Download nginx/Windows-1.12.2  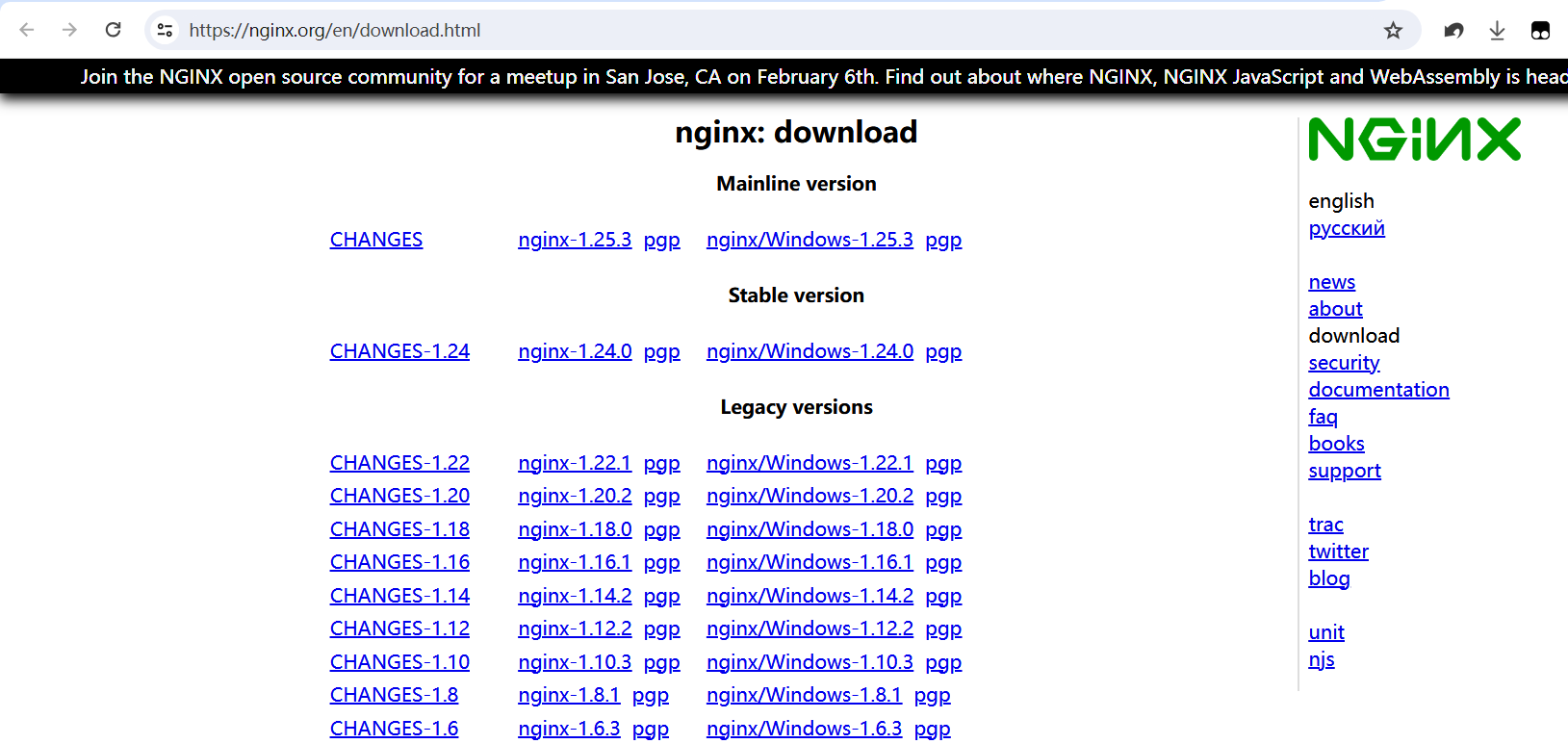click(x=810, y=629)
